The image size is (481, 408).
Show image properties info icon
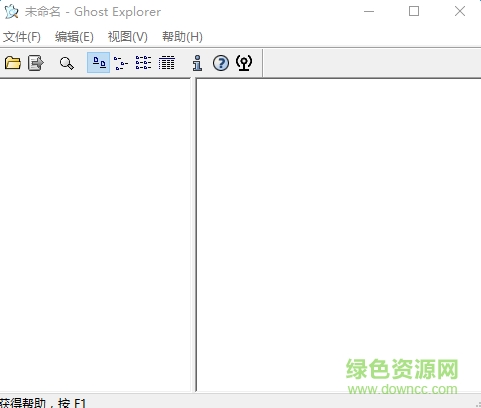[197, 63]
